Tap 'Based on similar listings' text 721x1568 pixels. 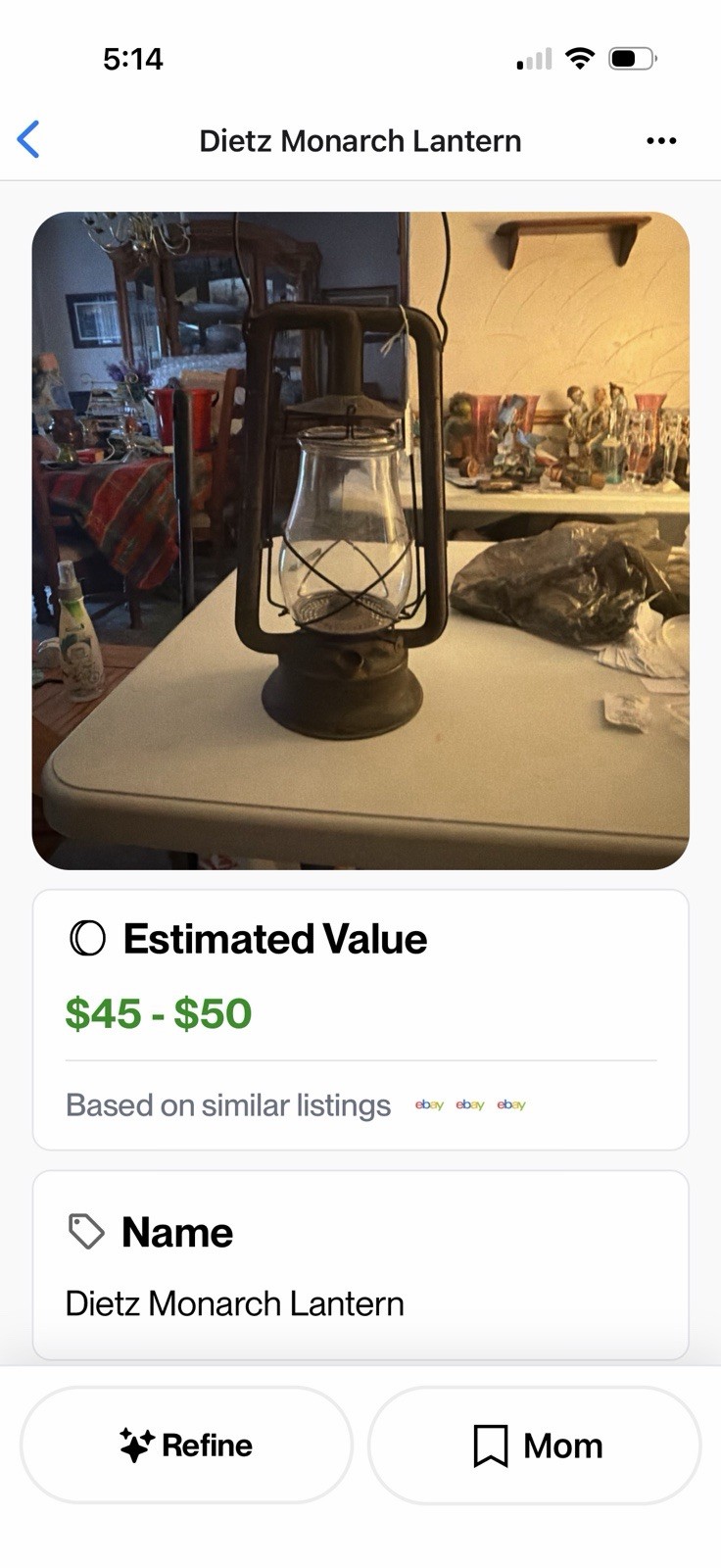point(228,1105)
